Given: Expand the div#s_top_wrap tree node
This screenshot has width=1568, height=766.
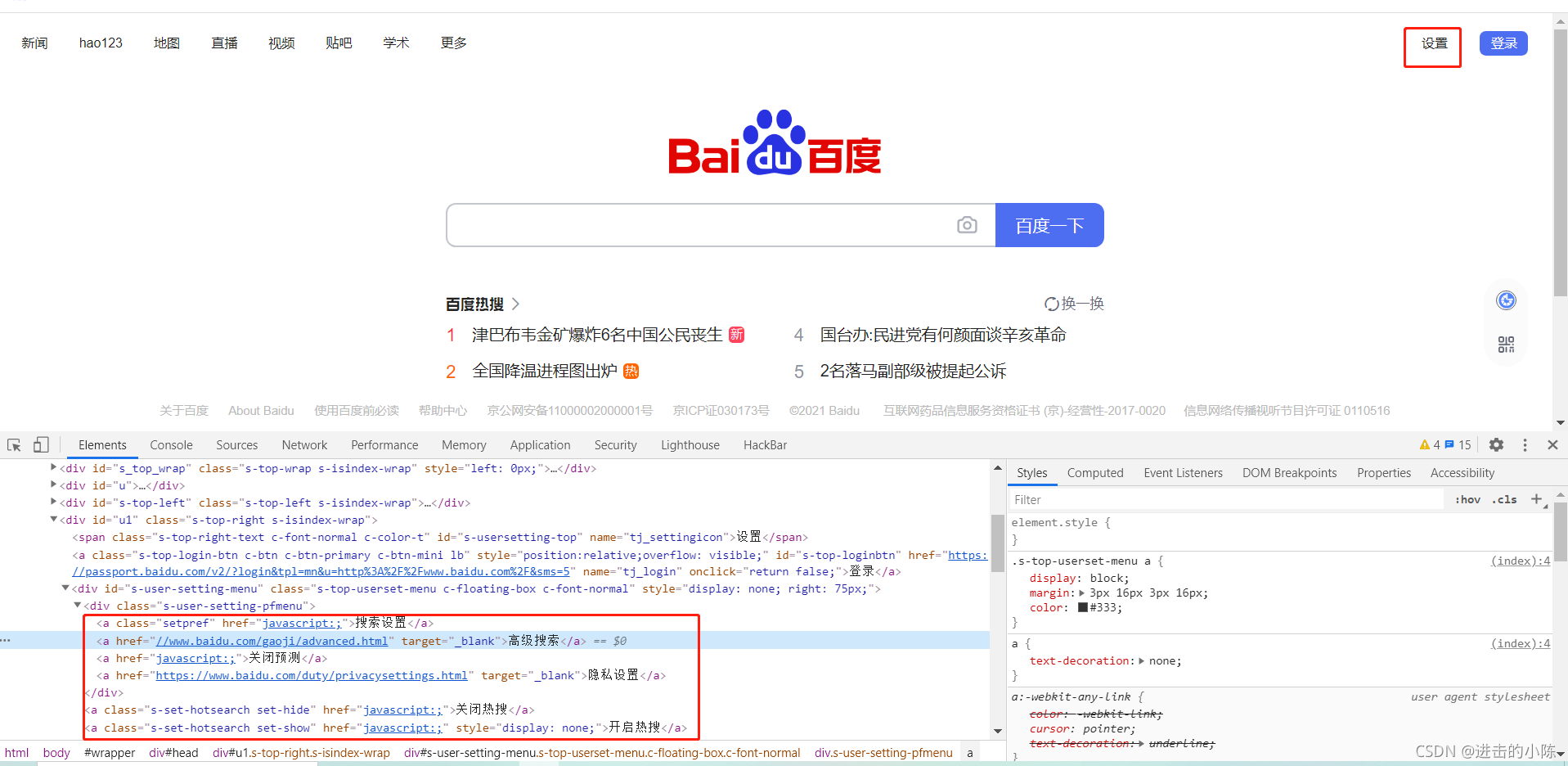Looking at the screenshot, I should click(52, 468).
